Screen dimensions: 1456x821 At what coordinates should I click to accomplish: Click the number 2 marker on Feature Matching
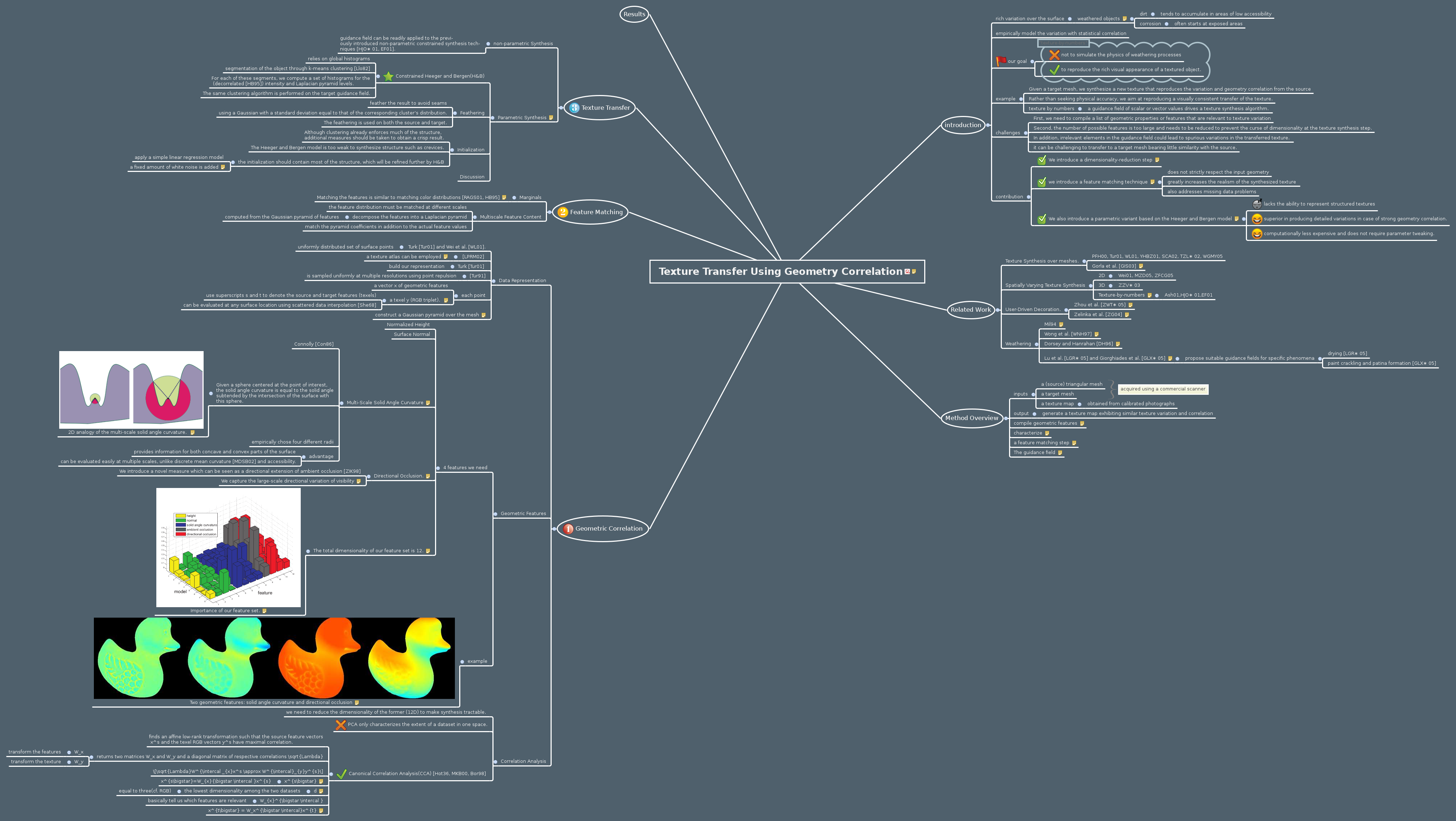click(x=562, y=212)
